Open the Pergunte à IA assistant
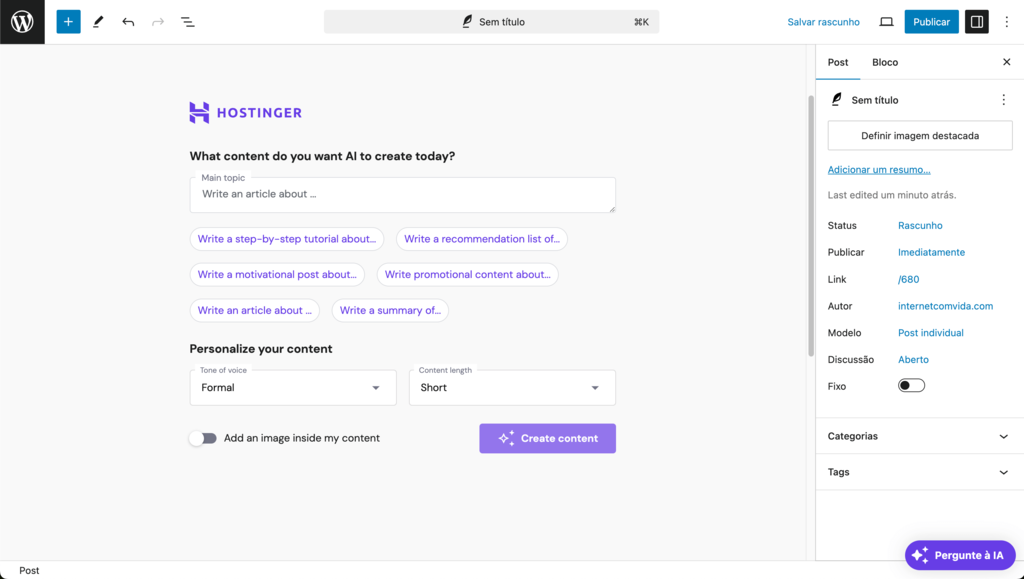The image size is (1024, 579). click(x=959, y=555)
